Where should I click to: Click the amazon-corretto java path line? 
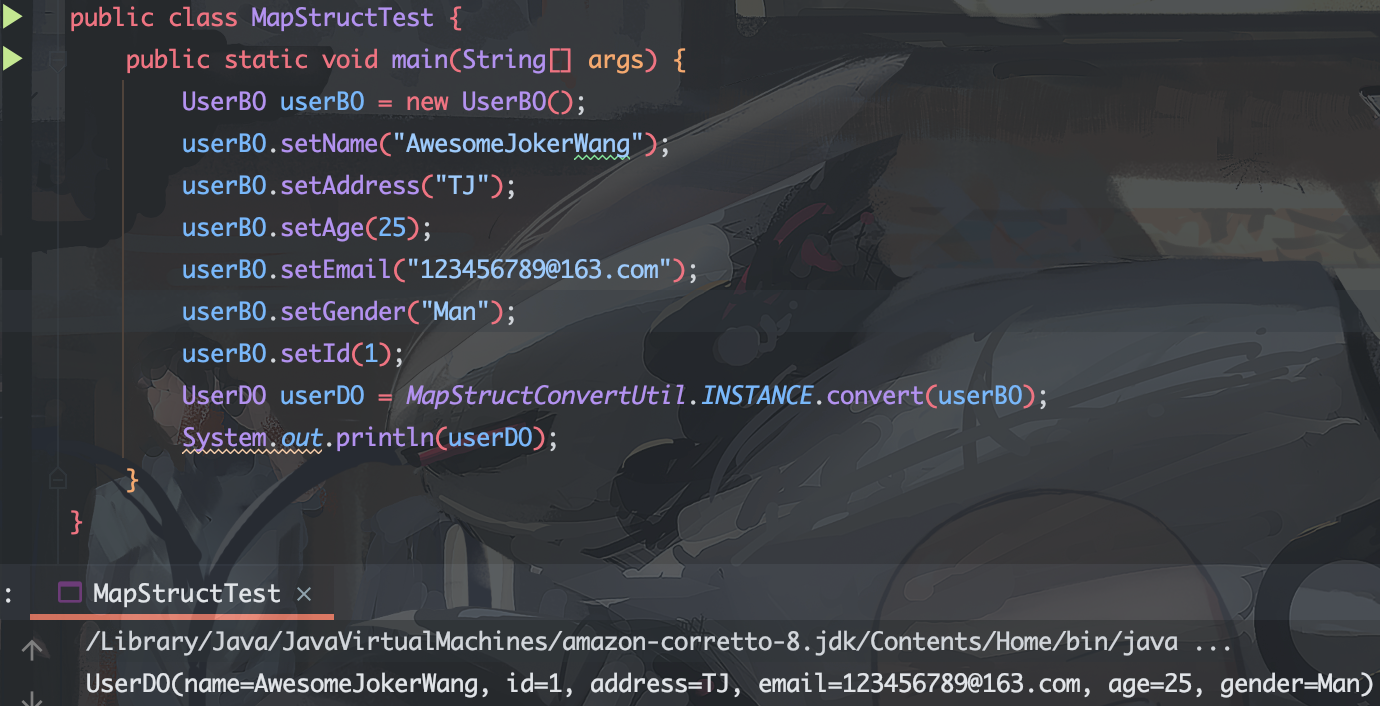659,642
